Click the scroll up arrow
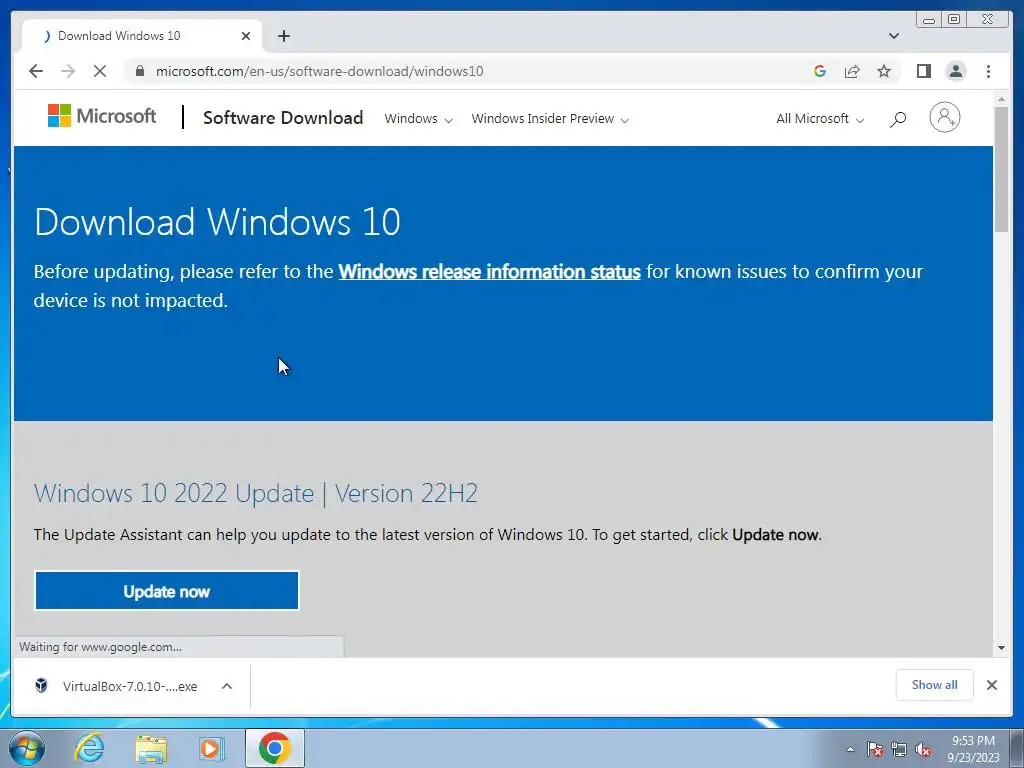The height and width of the screenshot is (768, 1024). tap(1001, 99)
